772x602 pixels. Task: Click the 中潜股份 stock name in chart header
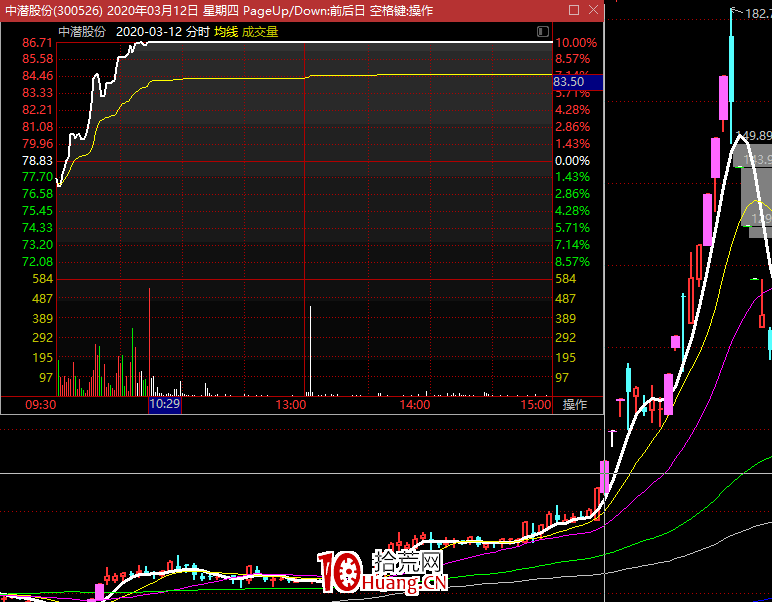tap(82, 32)
